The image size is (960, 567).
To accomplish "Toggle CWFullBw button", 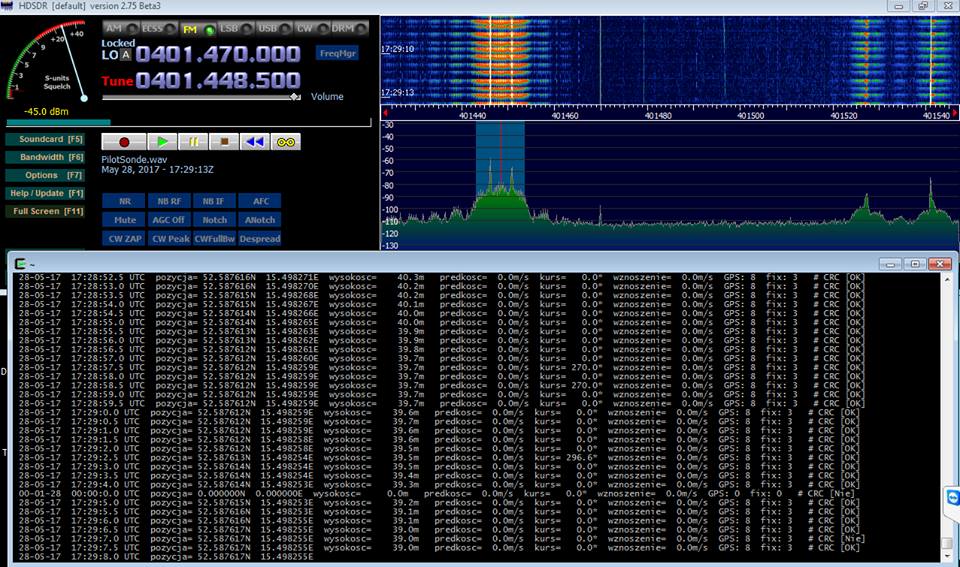I will [214, 239].
